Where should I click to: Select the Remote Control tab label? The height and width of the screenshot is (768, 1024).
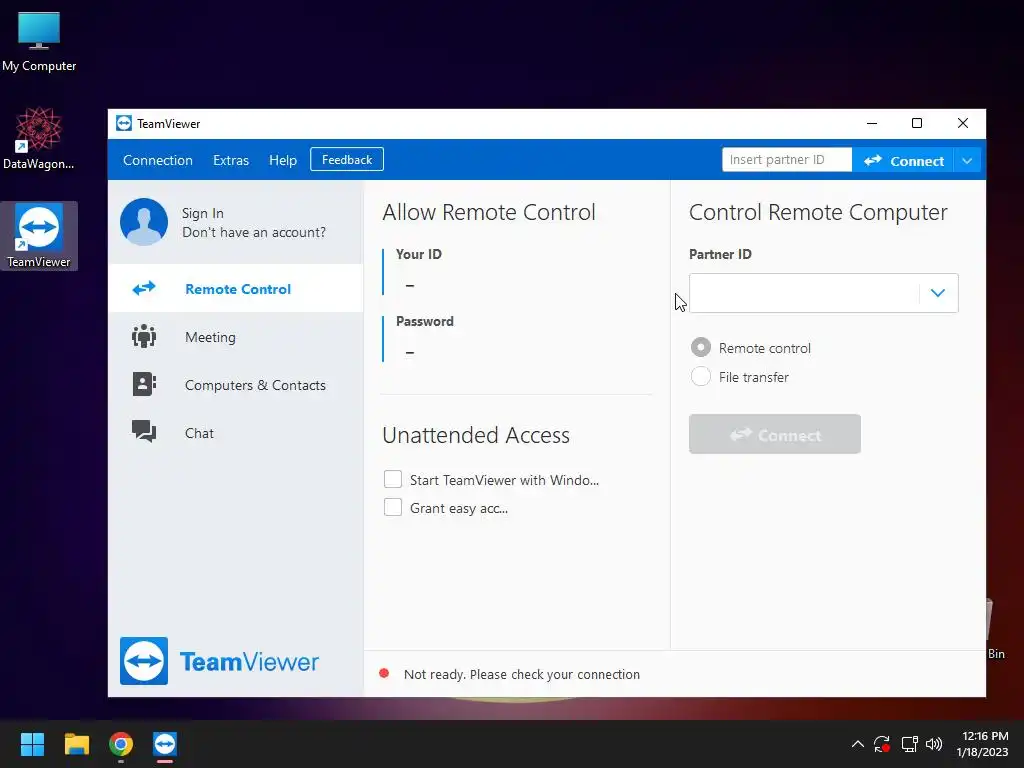[238, 289]
